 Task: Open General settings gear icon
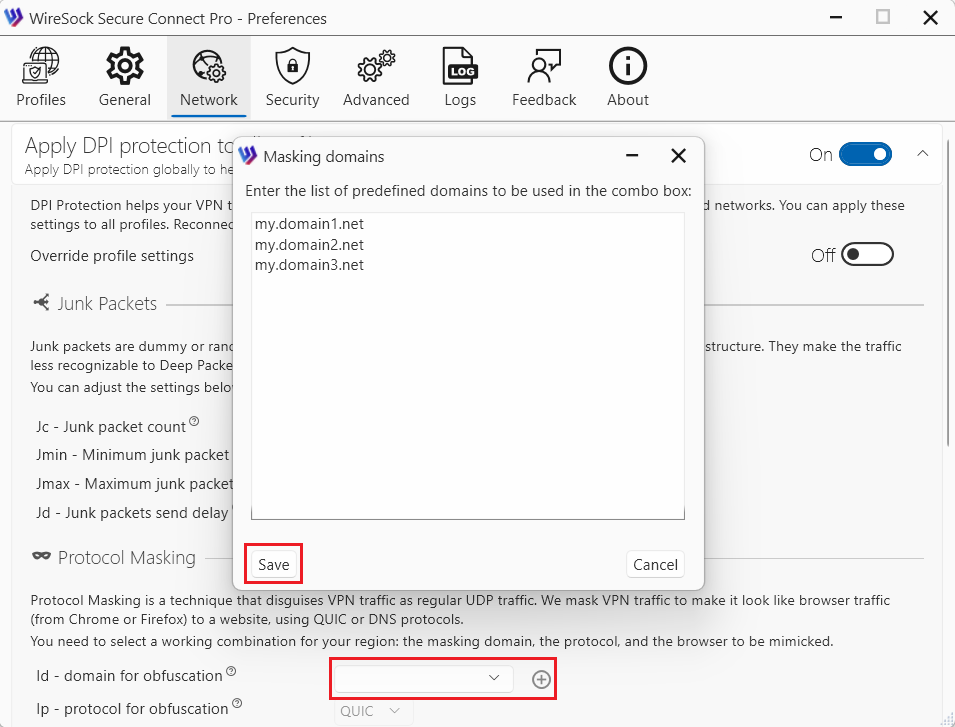(x=125, y=78)
